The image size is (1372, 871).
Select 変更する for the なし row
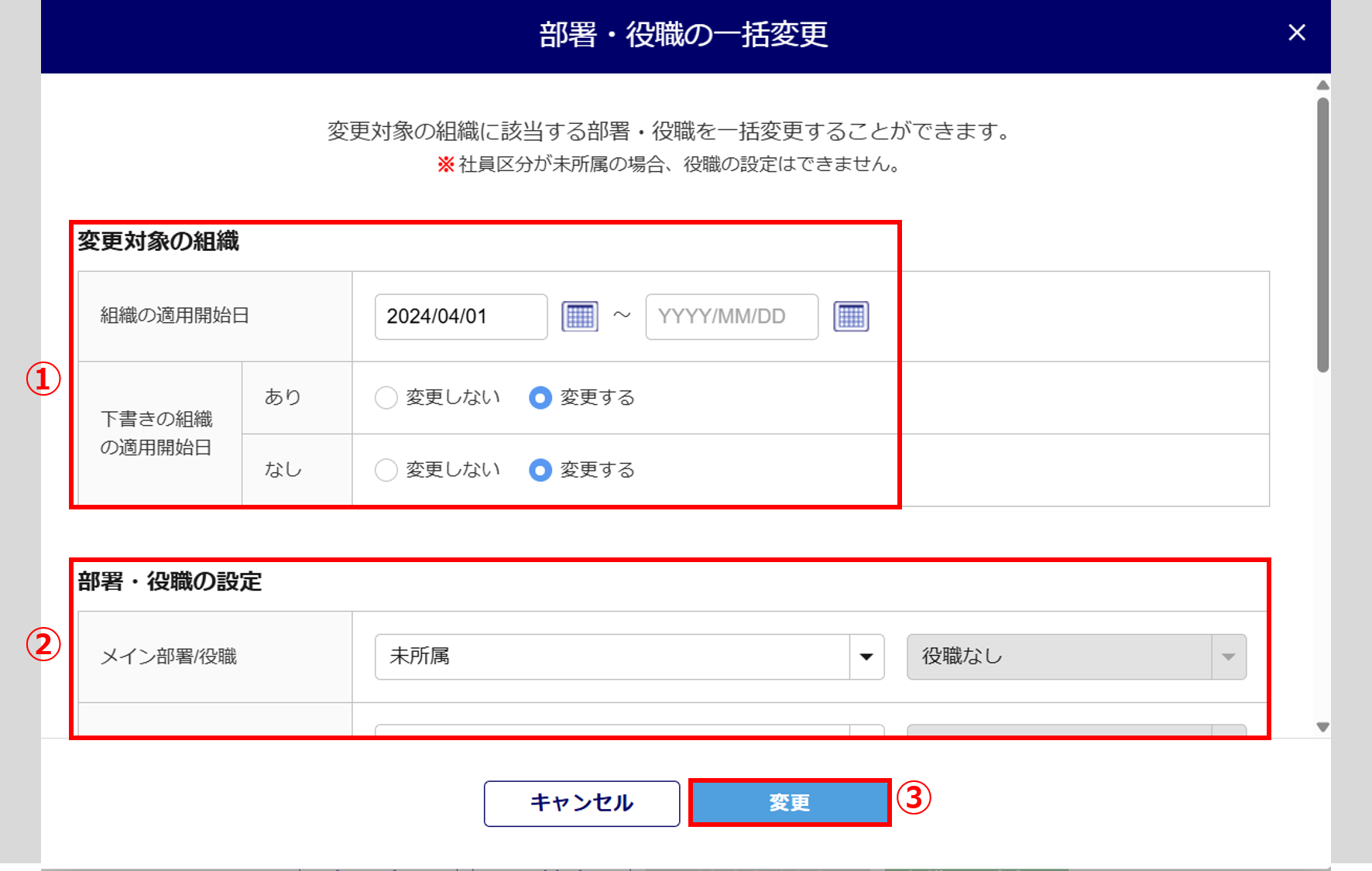pos(540,470)
